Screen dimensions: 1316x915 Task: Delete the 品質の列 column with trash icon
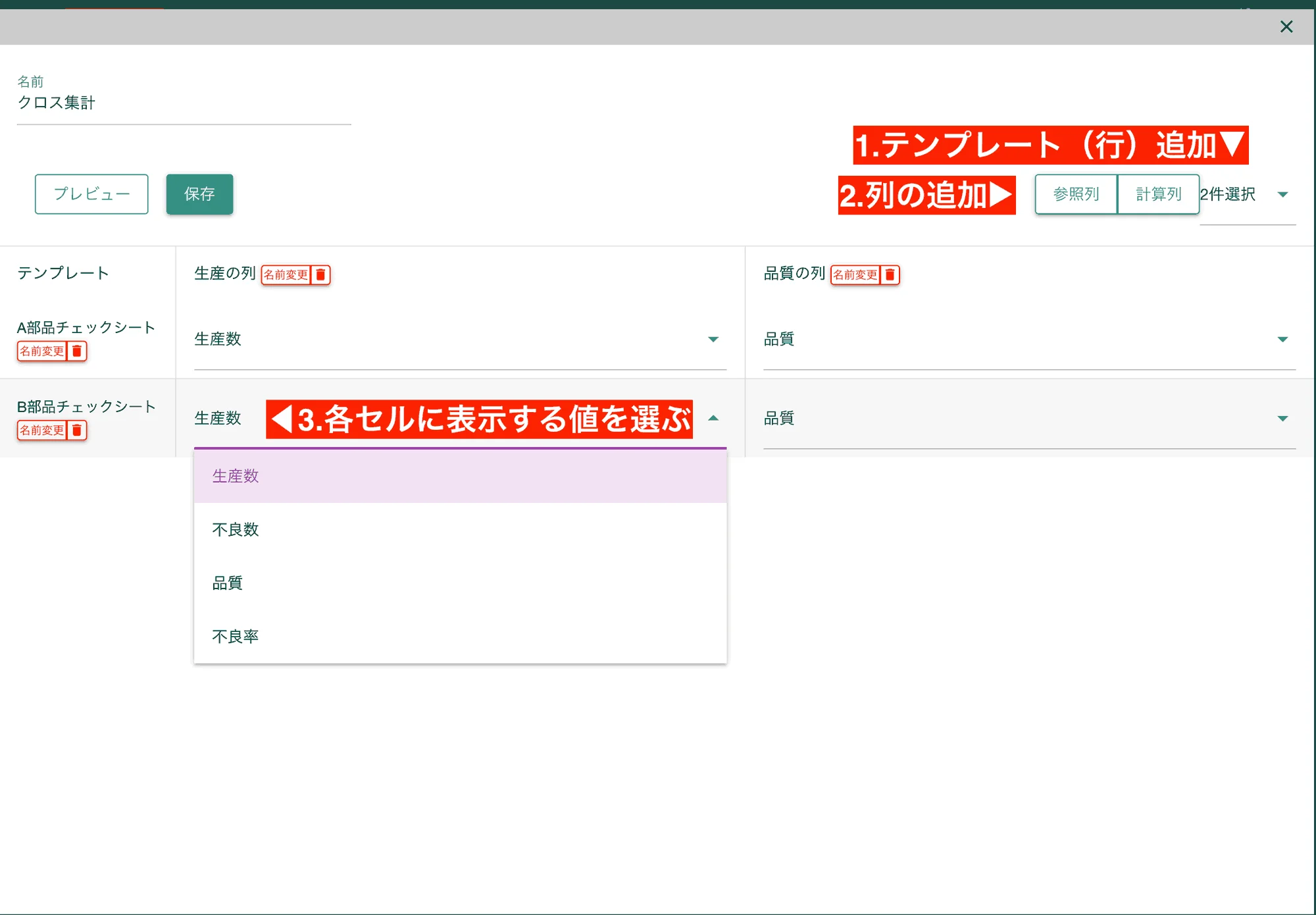point(890,275)
